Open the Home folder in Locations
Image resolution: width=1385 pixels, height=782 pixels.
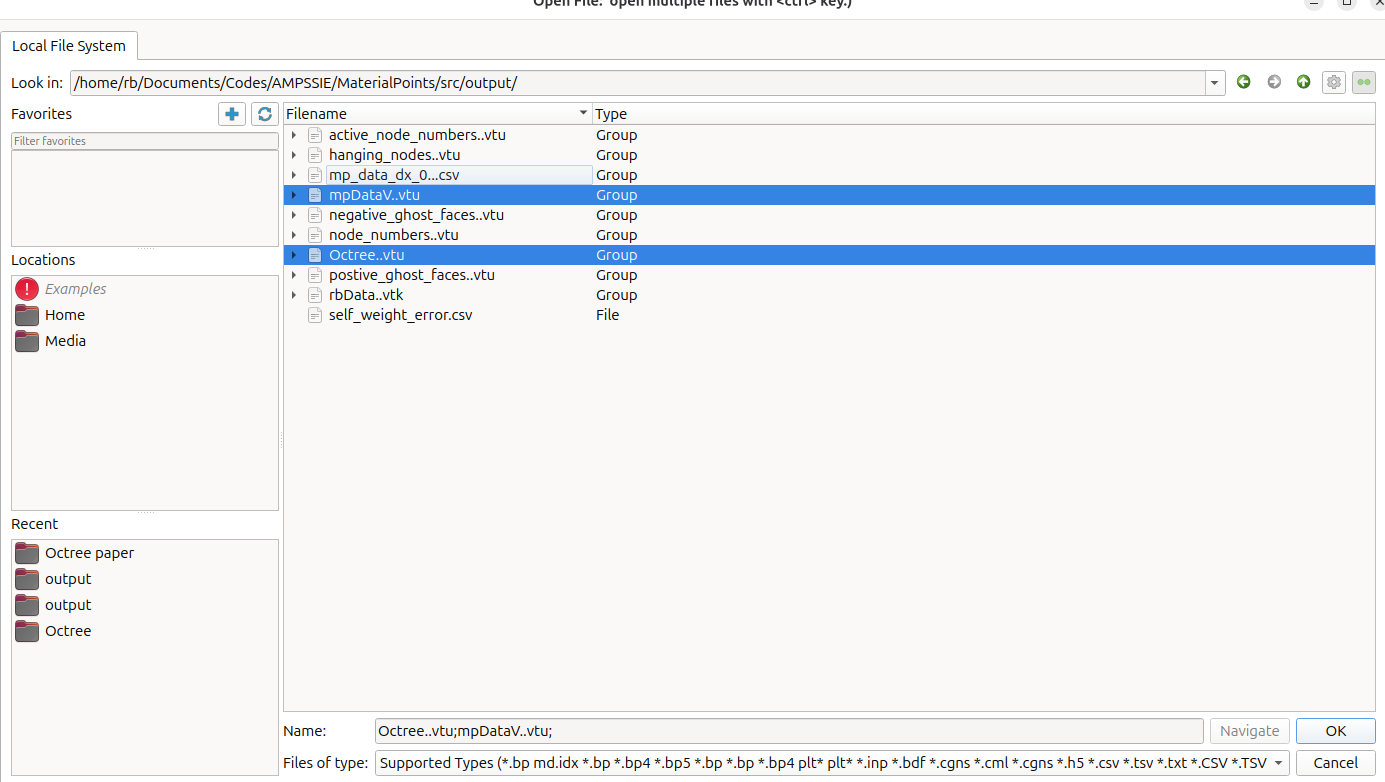[65, 315]
